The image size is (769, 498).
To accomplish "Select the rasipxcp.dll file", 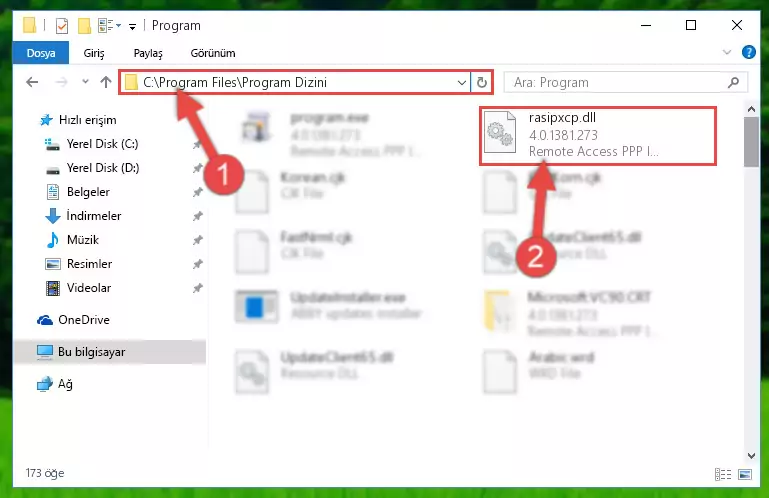I will click(x=597, y=135).
